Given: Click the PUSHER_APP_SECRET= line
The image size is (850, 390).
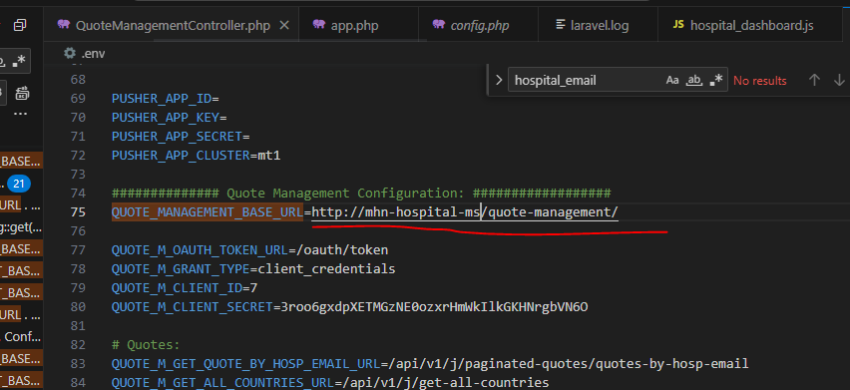Looking at the screenshot, I should [x=181, y=137].
